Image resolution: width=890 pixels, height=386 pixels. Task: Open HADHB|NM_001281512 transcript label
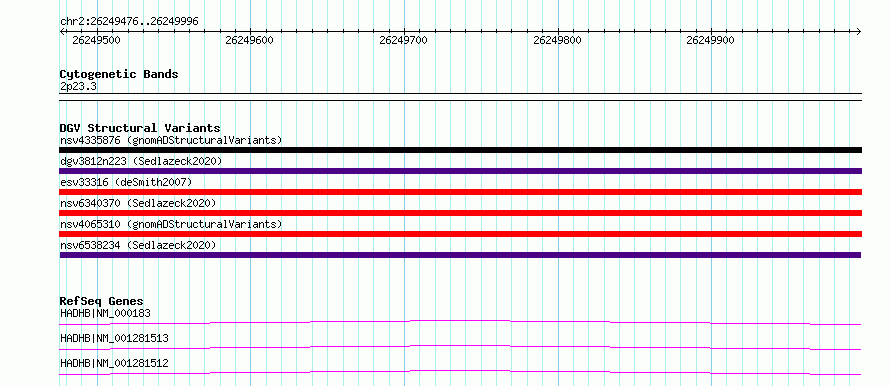tap(114, 363)
